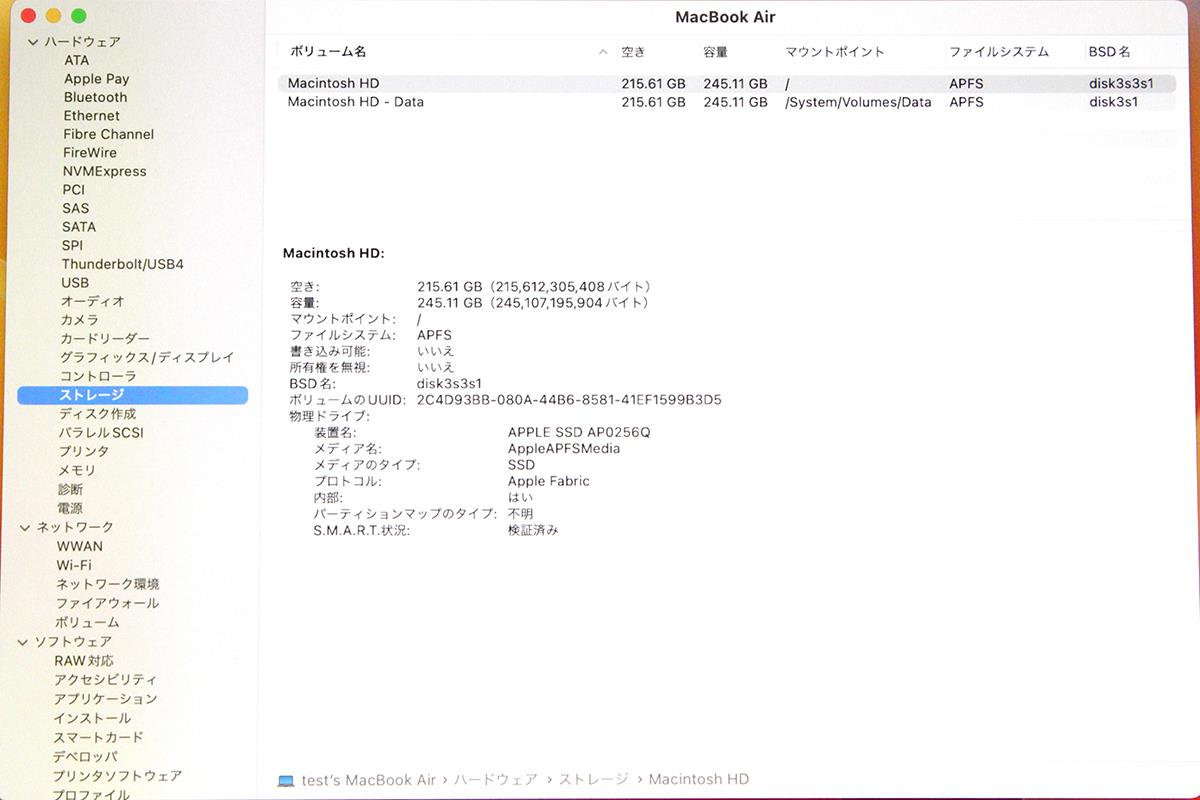
Task: Select ボリューム under the network section
Action: (x=88, y=622)
